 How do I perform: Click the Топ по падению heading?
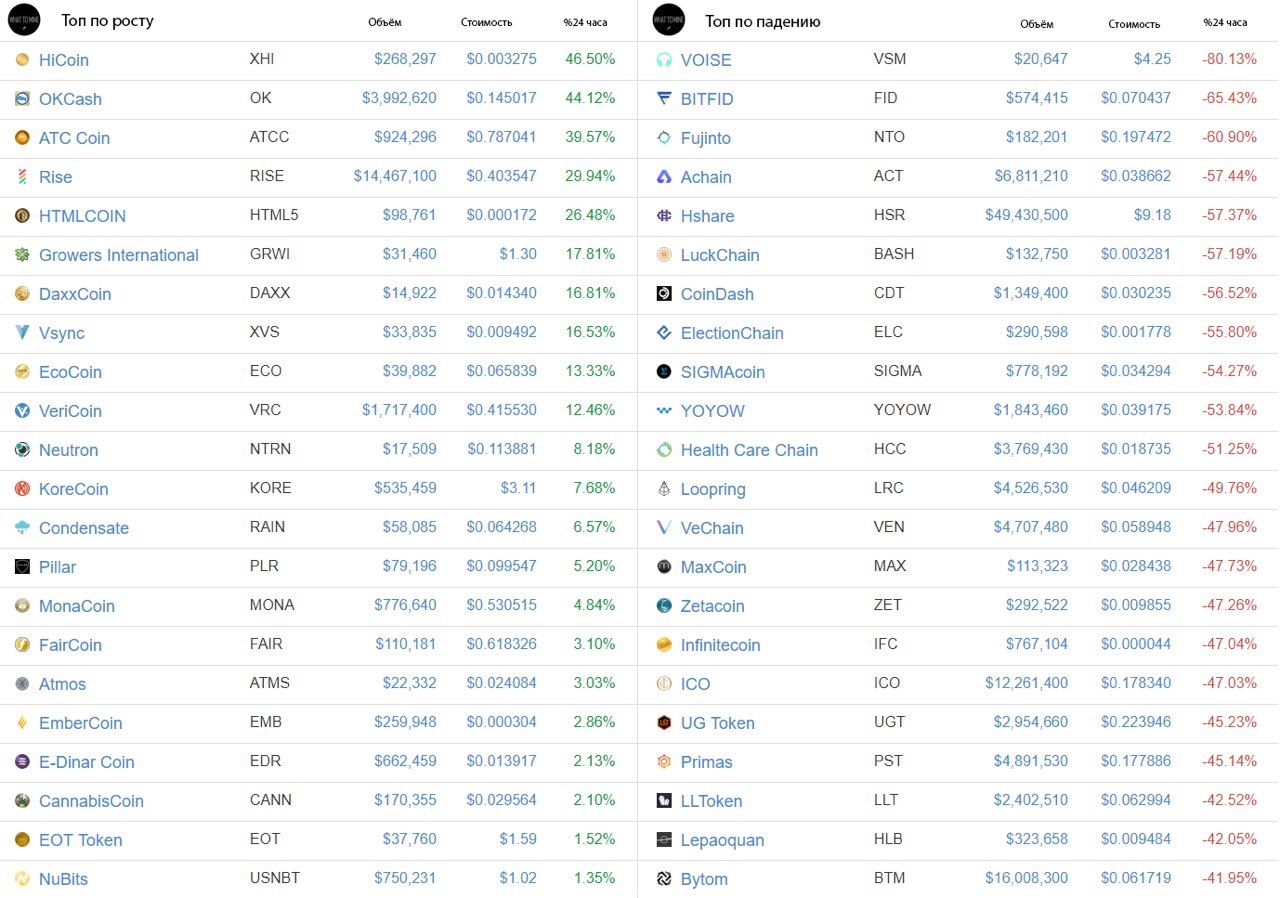(x=763, y=20)
